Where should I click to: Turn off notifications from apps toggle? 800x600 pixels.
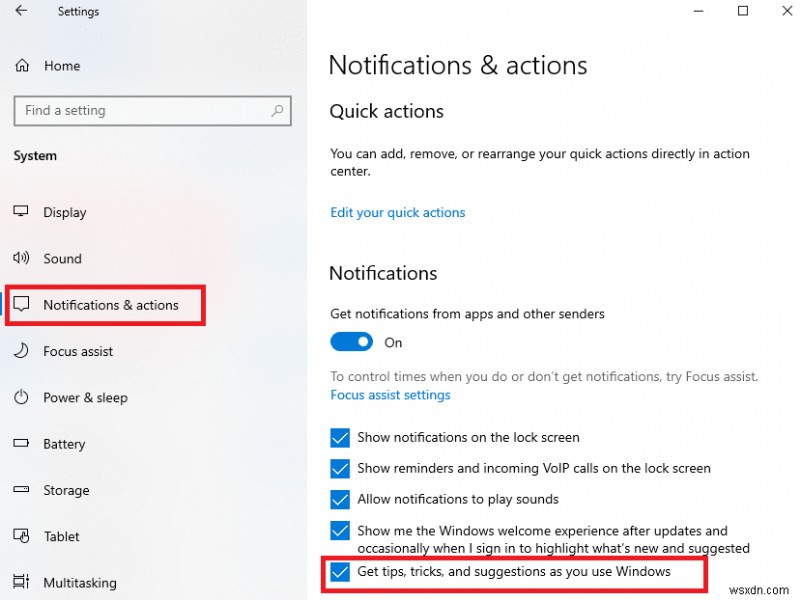pyautogui.click(x=351, y=342)
